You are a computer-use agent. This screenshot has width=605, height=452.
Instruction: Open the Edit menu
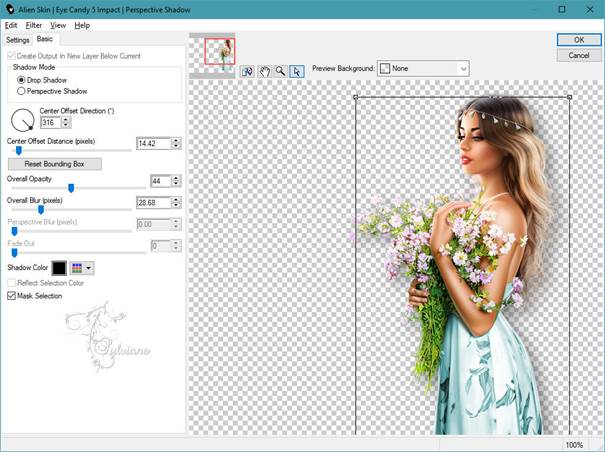(11, 25)
